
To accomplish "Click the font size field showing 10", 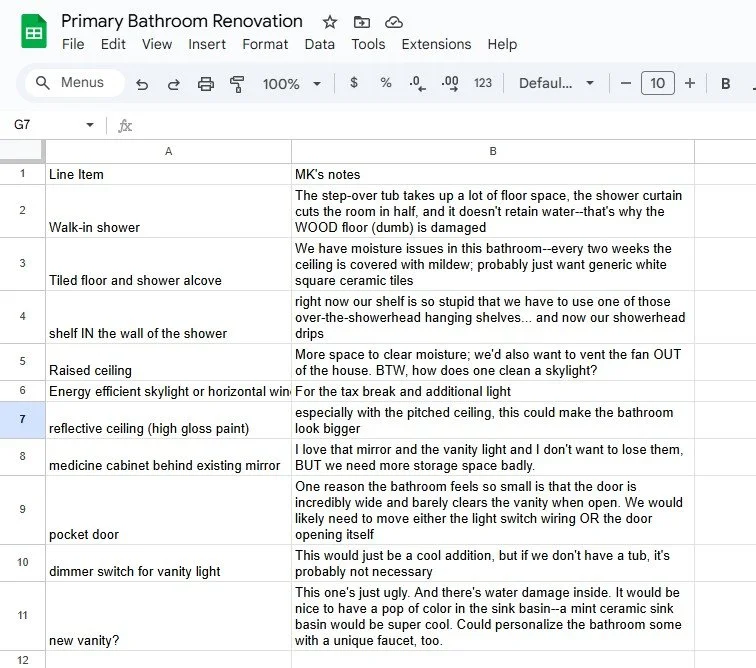I will 658,83.
